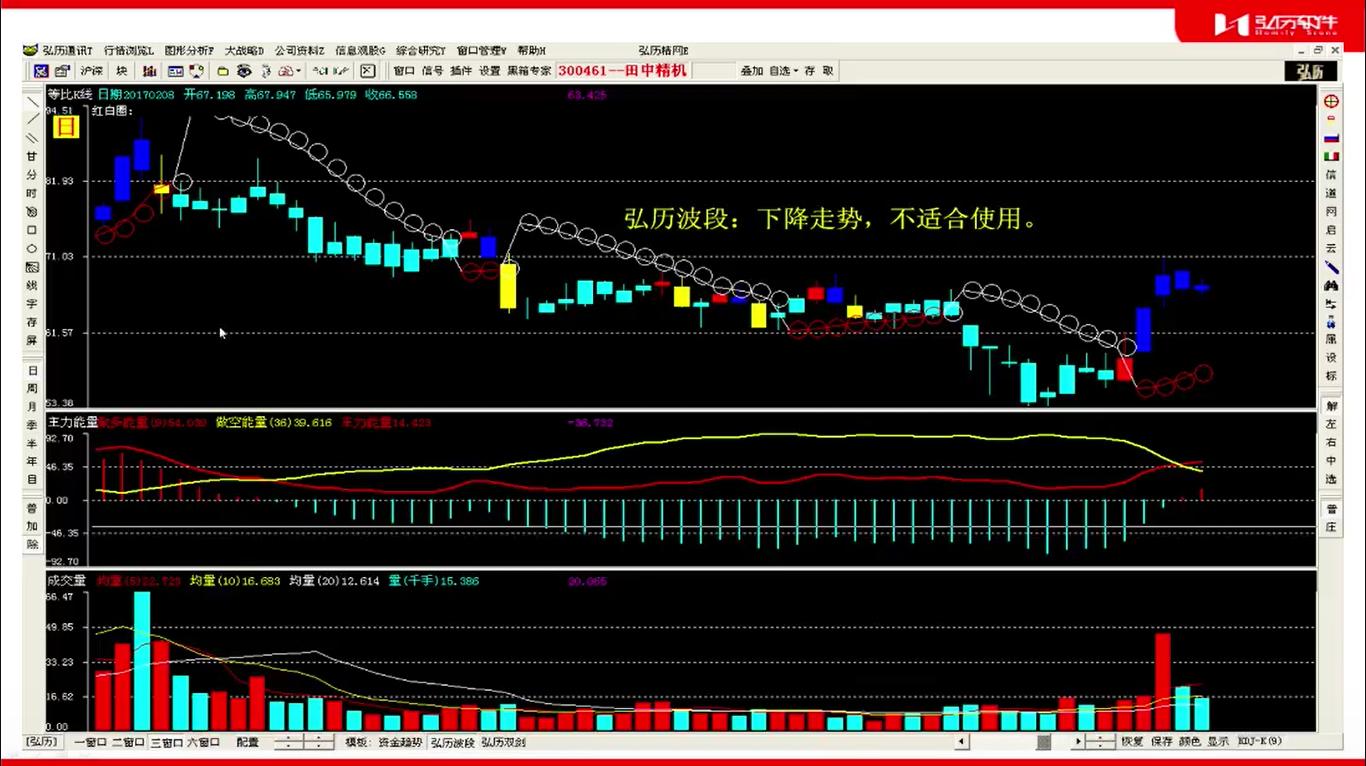Switch to 年 yearly period
The image size is (1366, 766).
point(32,461)
